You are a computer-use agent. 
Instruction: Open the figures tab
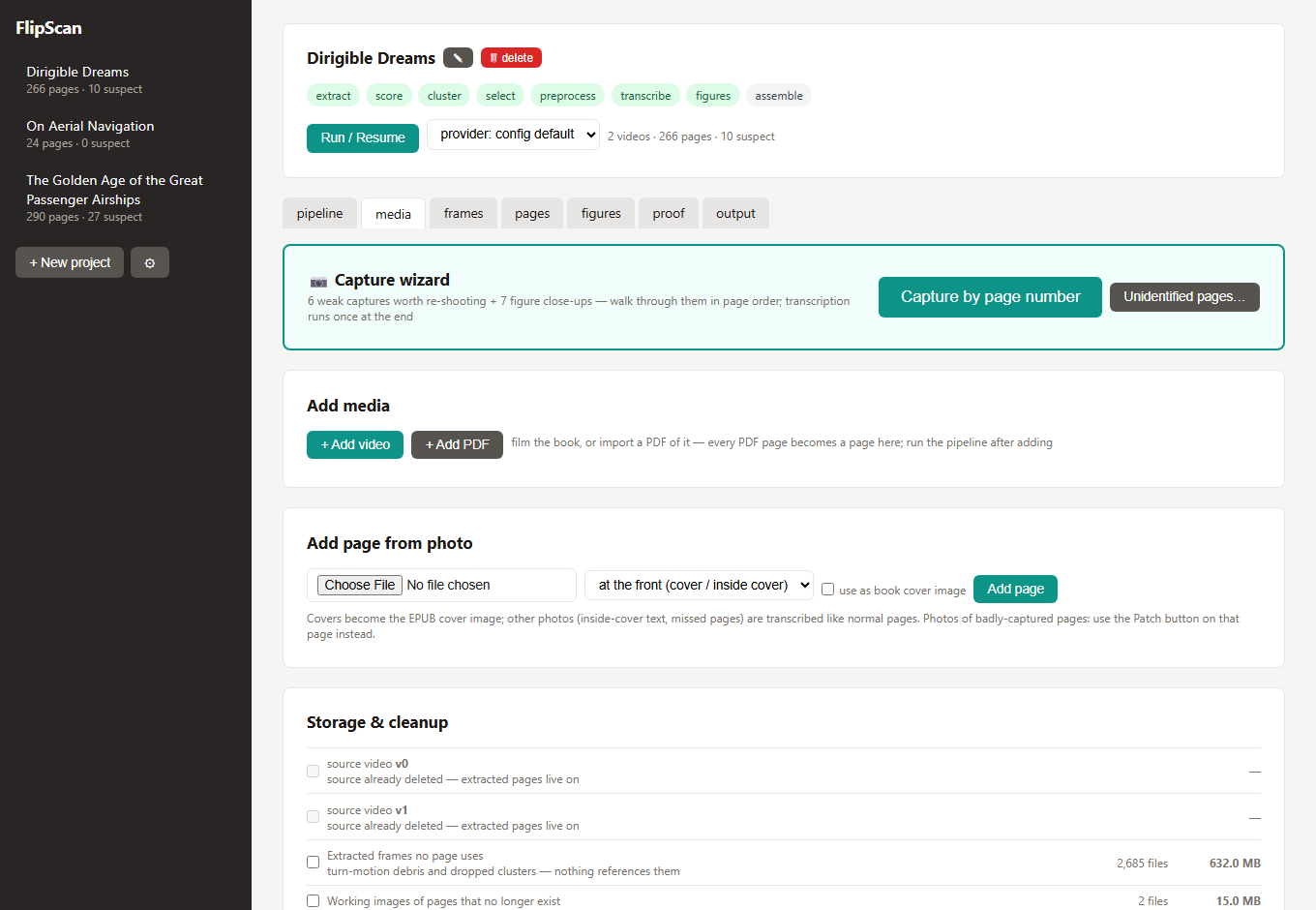click(x=601, y=213)
